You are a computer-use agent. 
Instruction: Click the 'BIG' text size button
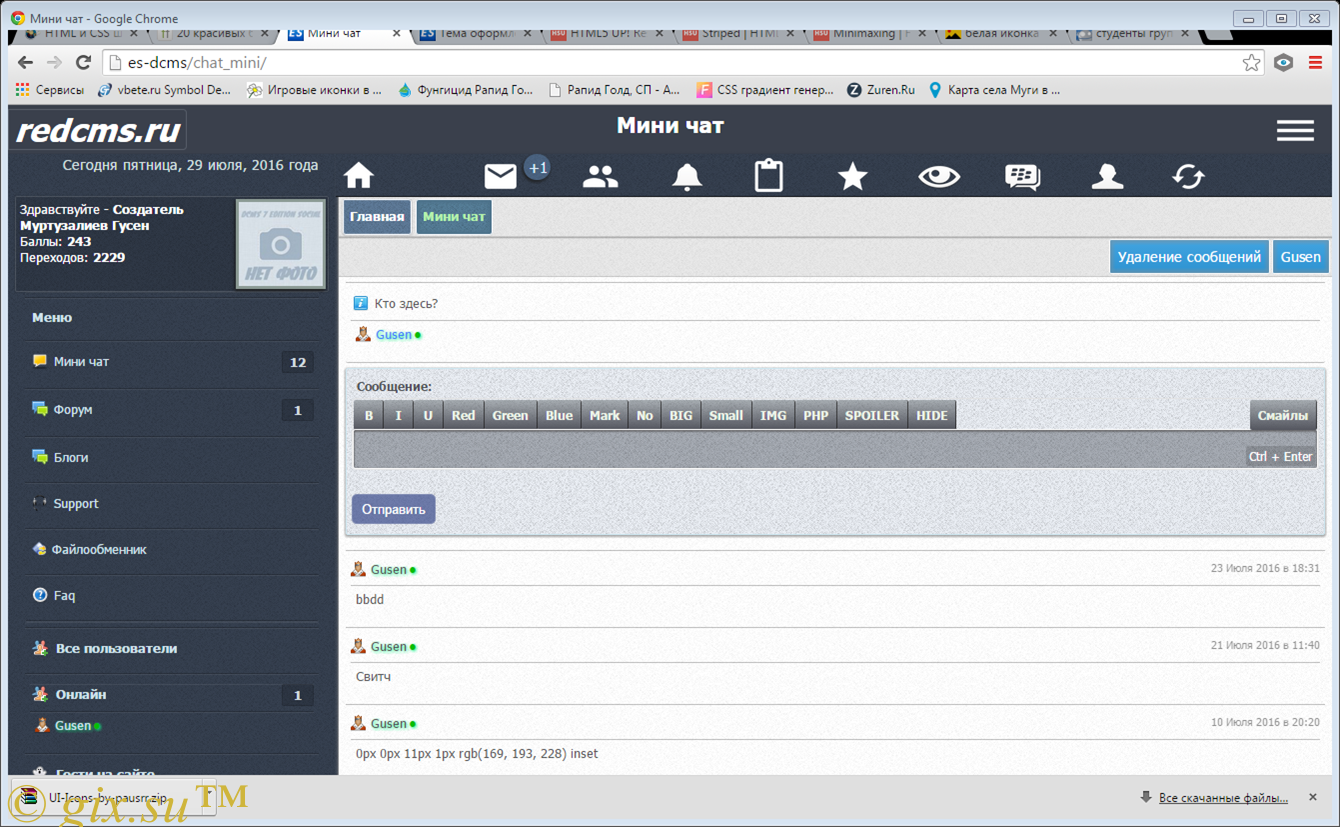[x=681, y=415]
